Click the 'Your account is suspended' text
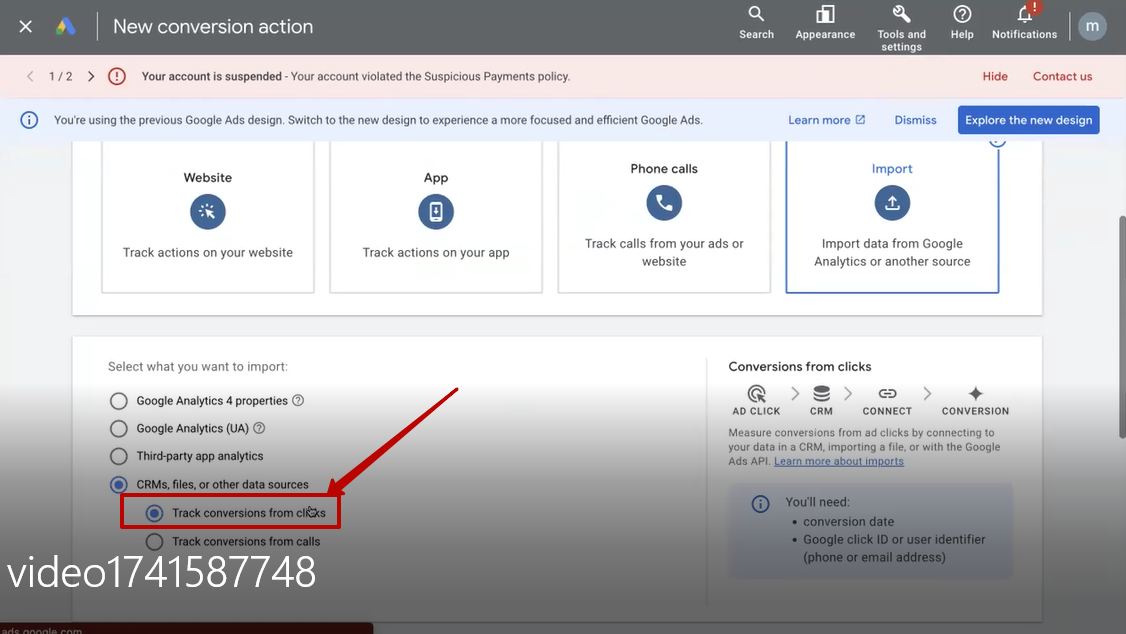 tap(211, 76)
